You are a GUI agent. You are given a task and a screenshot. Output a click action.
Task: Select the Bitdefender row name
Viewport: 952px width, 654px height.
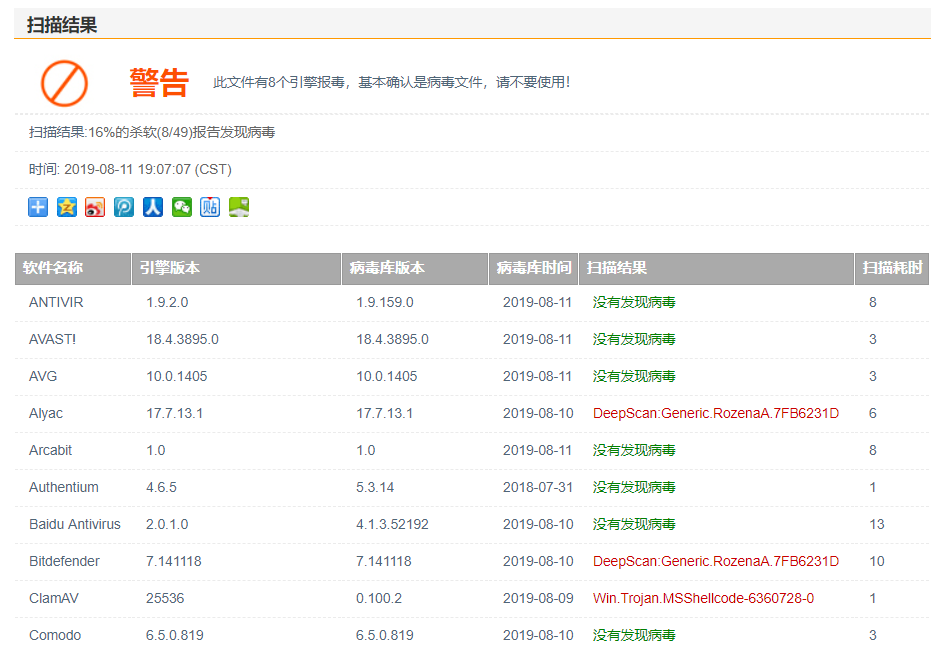click(64, 562)
